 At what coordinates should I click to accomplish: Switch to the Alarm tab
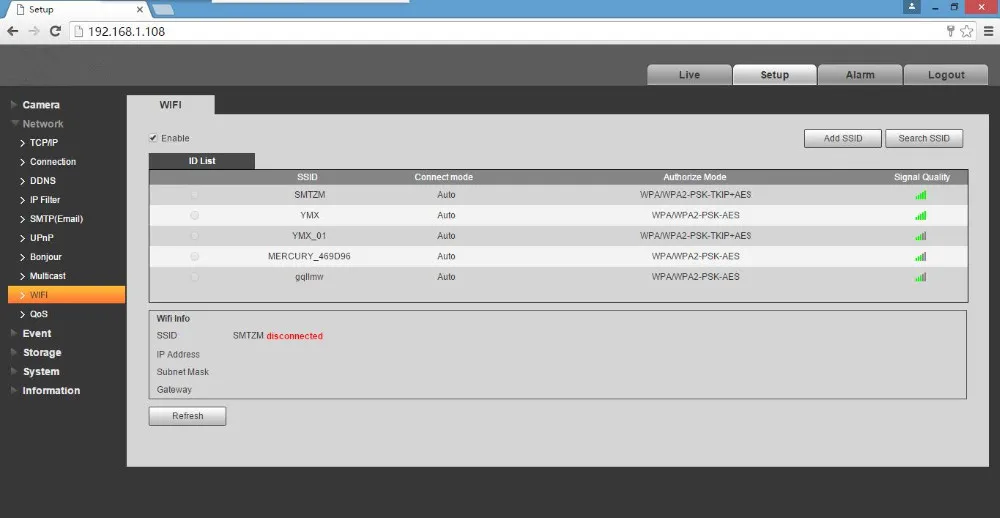pos(860,75)
